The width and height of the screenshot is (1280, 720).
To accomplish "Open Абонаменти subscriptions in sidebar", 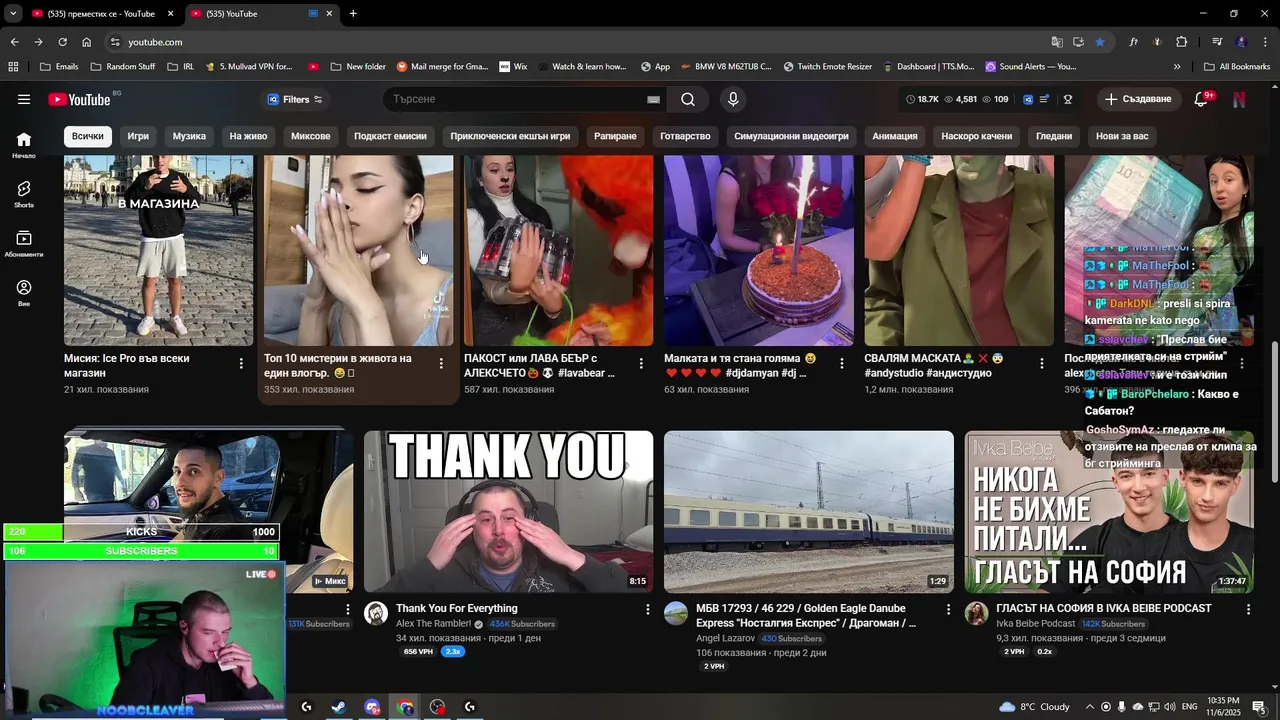I will coord(24,243).
